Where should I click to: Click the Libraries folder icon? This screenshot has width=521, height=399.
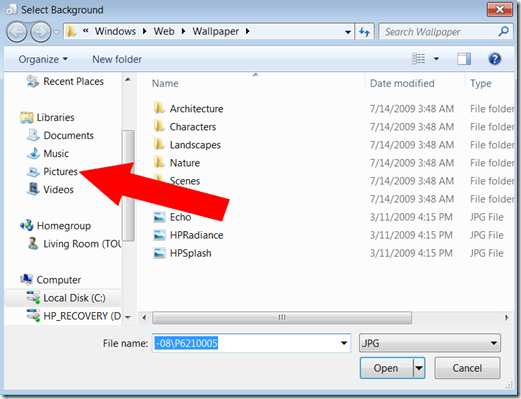27,117
